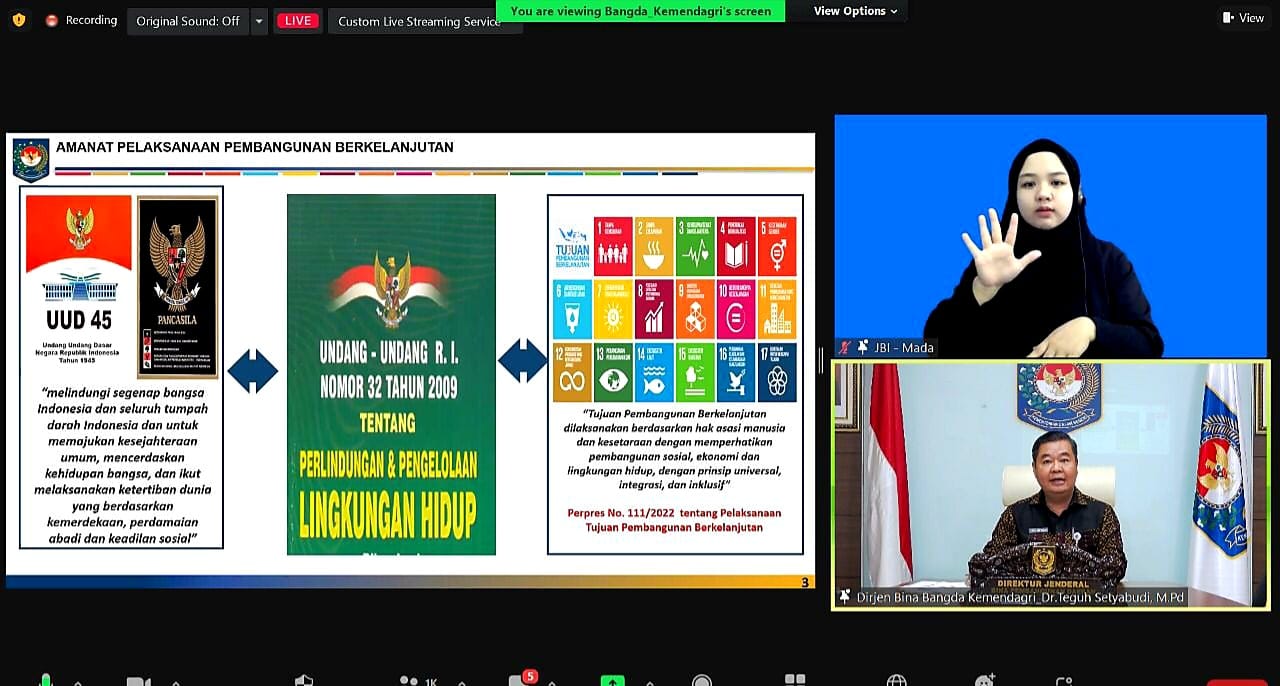Toggle the video camera button
The image size is (1280, 686).
[x=138, y=682]
